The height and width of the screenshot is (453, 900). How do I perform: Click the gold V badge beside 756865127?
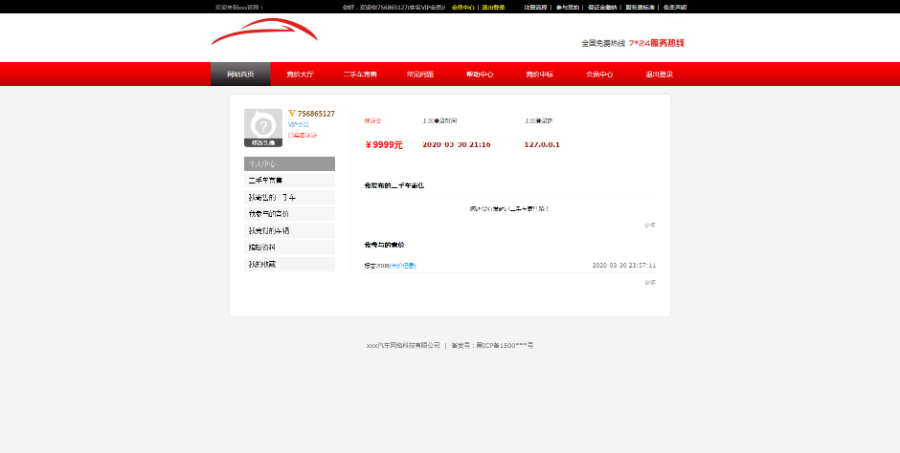click(x=292, y=113)
